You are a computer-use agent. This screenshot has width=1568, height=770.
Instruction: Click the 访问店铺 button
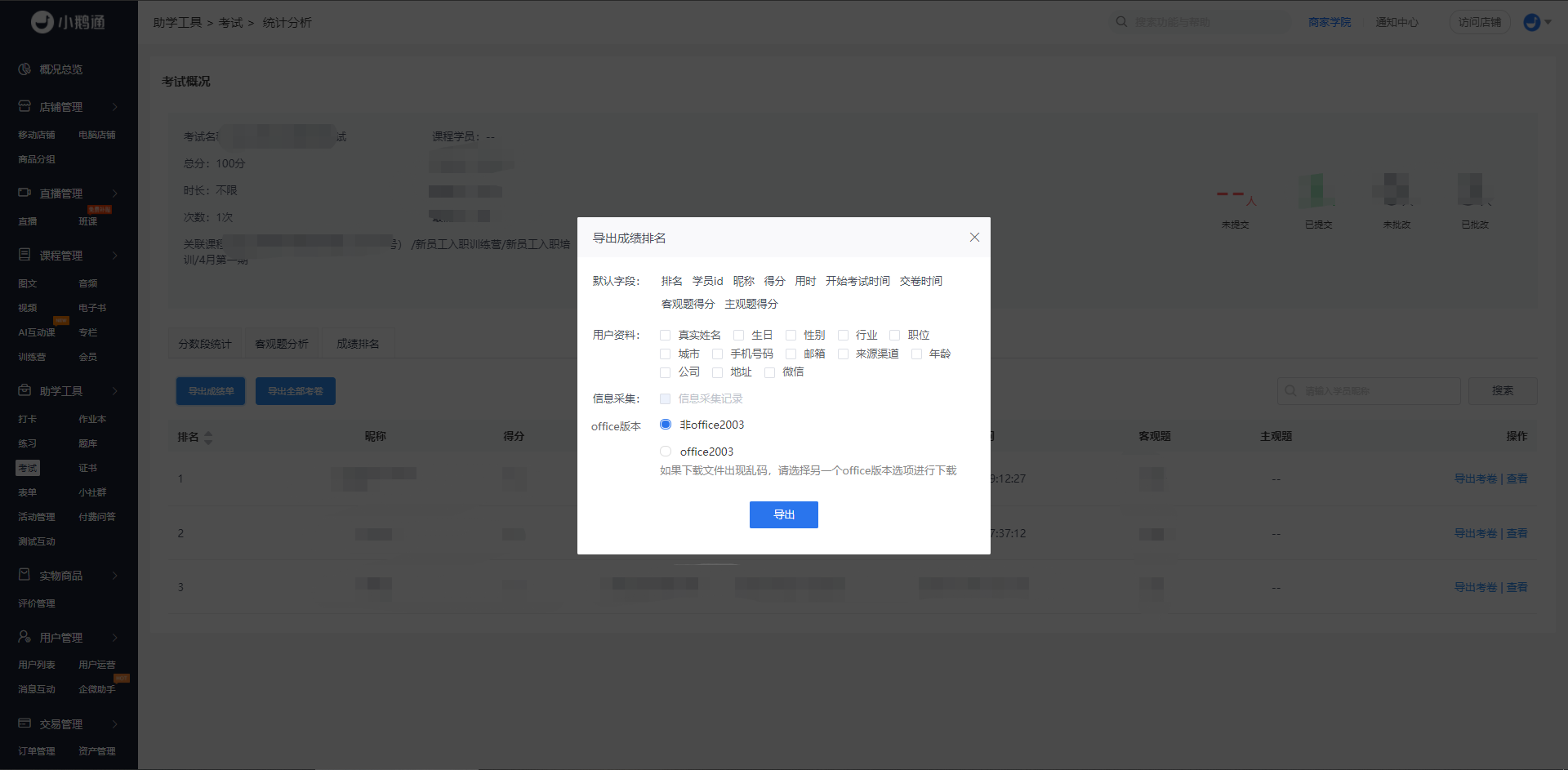click(x=1480, y=22)
